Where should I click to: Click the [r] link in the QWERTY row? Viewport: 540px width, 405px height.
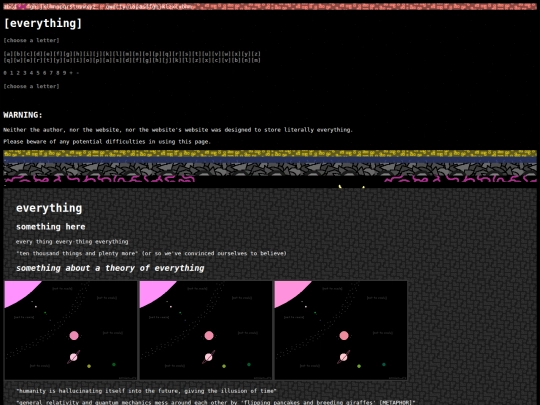pyautogui.click(x=38, y=60)
